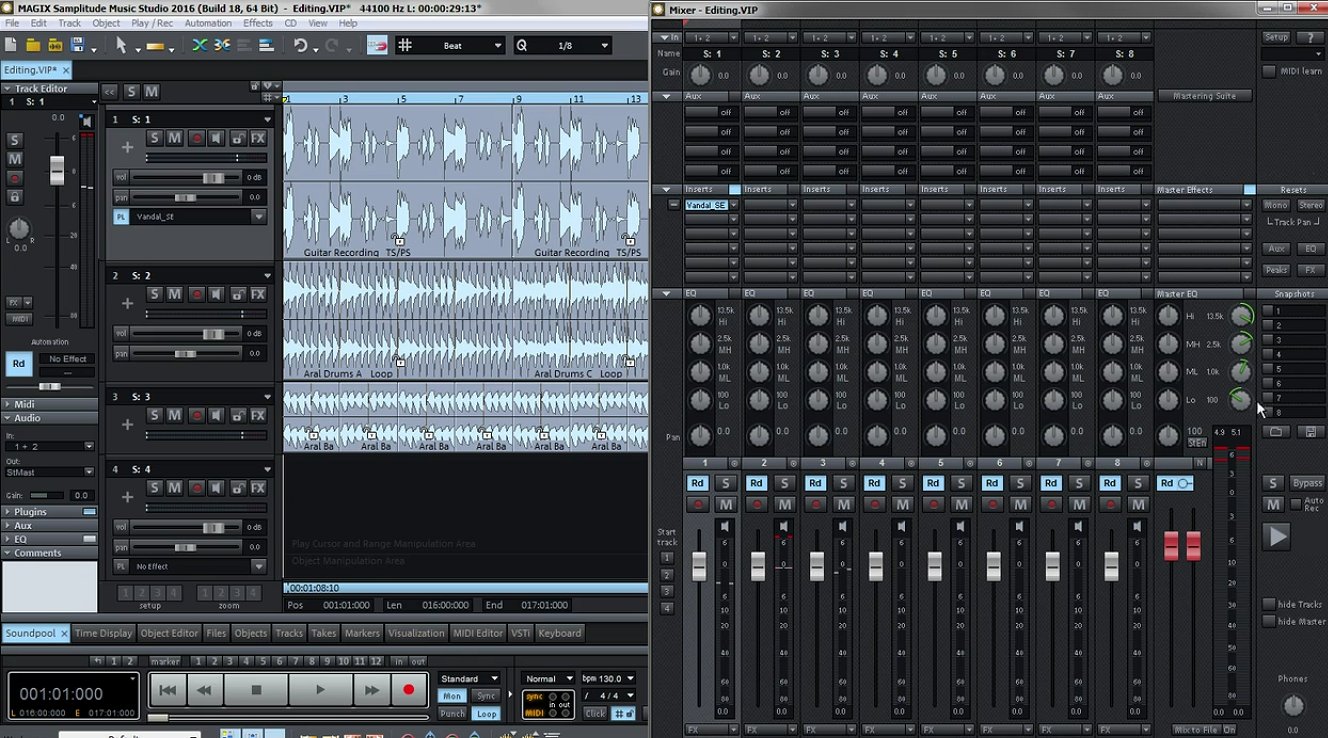
Task: Switch to the Object Editor tab
Action: pyautogui.click(x=169, y=633)
